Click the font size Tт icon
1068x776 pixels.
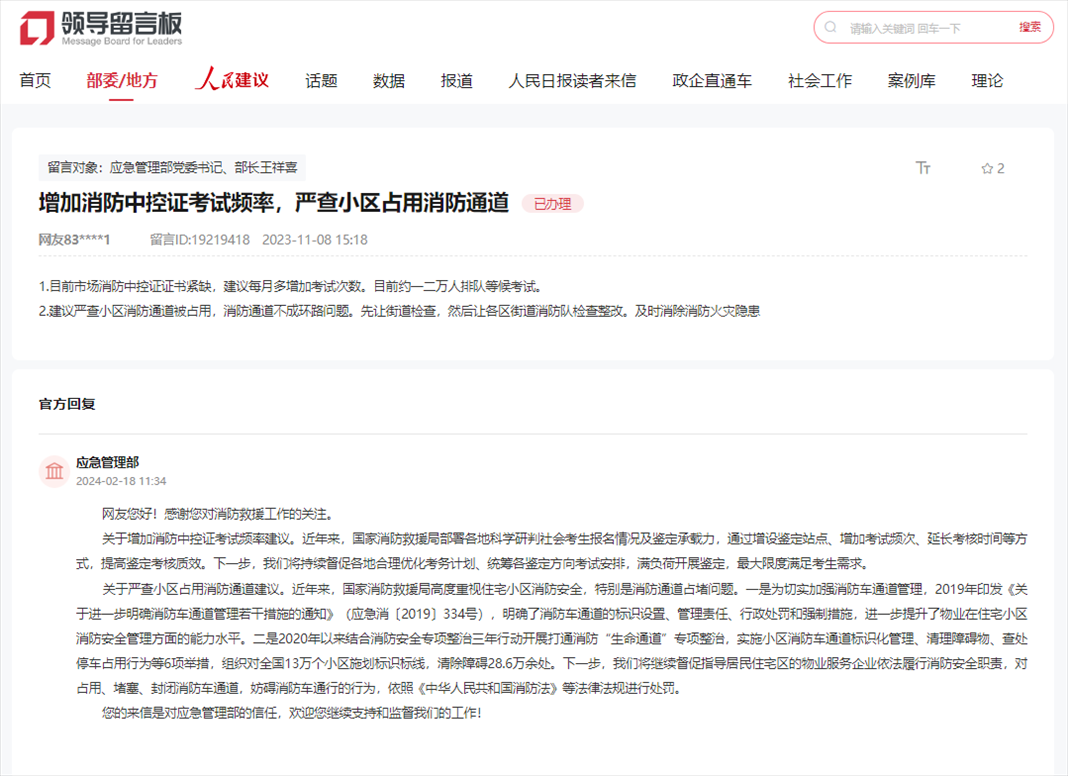923,168
